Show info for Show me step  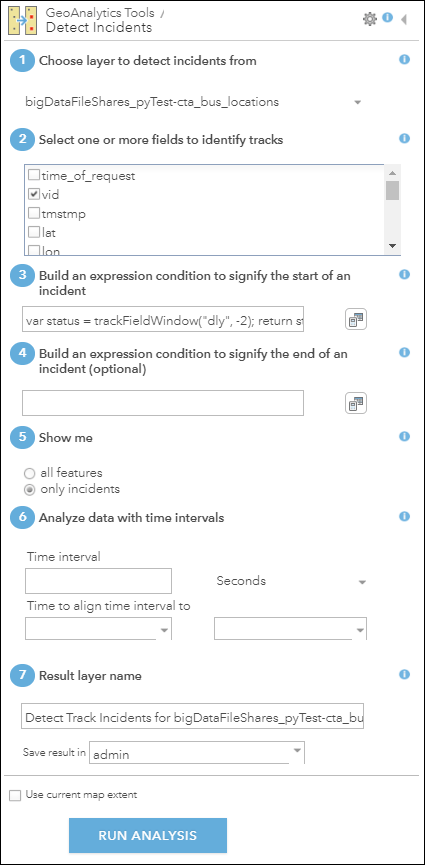click(405, 436)
